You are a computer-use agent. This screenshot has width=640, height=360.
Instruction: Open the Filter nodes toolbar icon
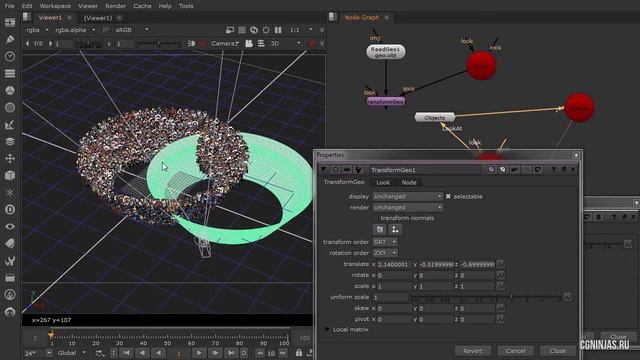10,107
